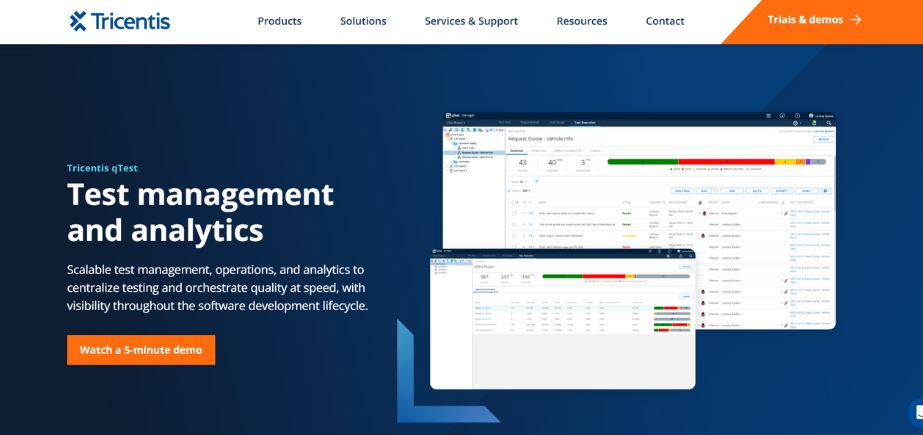Click Watch a 5-minute demo
The height and width of the screenshot is (435, 923).
click(141, 350)
